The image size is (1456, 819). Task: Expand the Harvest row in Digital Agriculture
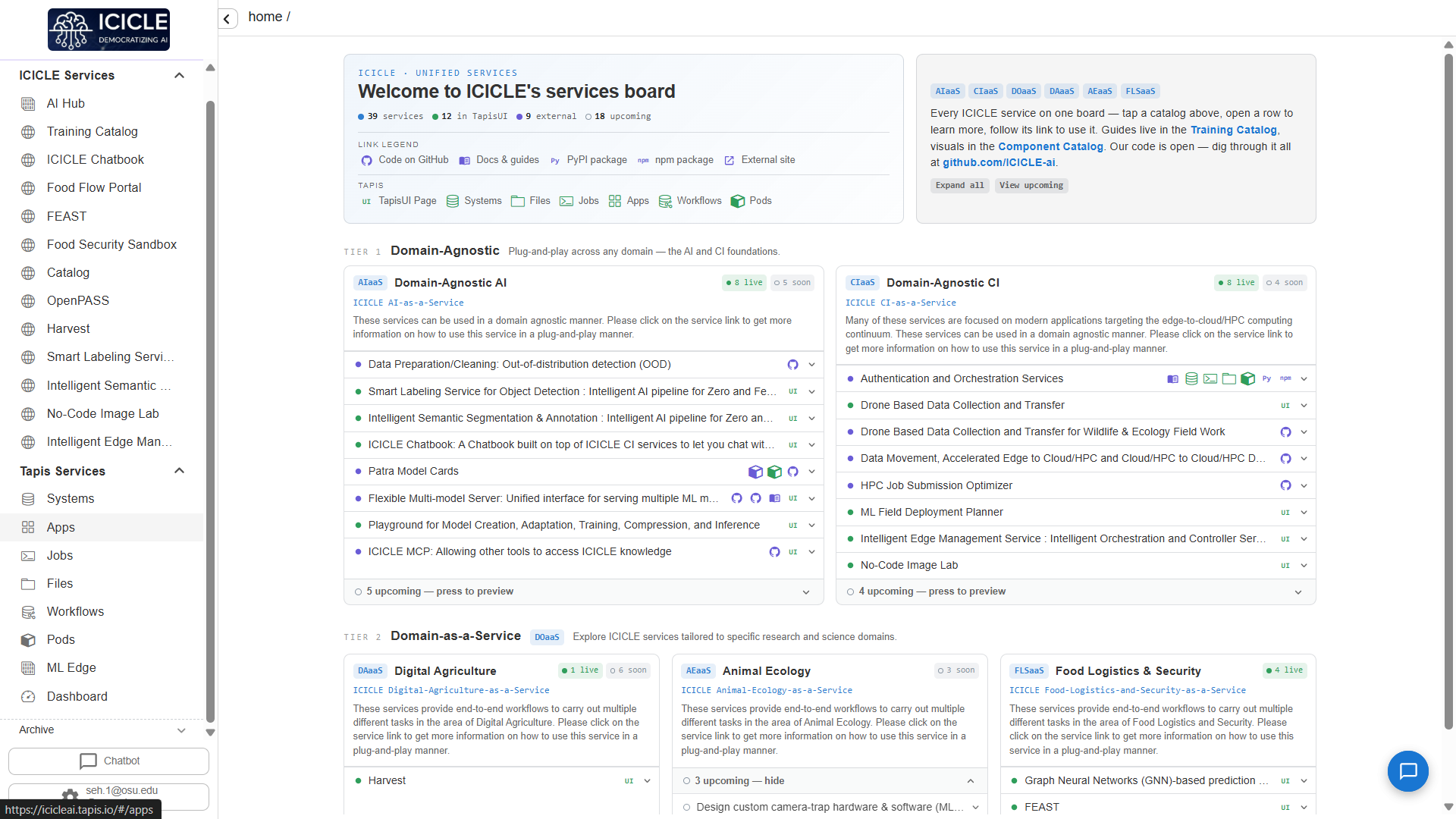tap(647, 781)
